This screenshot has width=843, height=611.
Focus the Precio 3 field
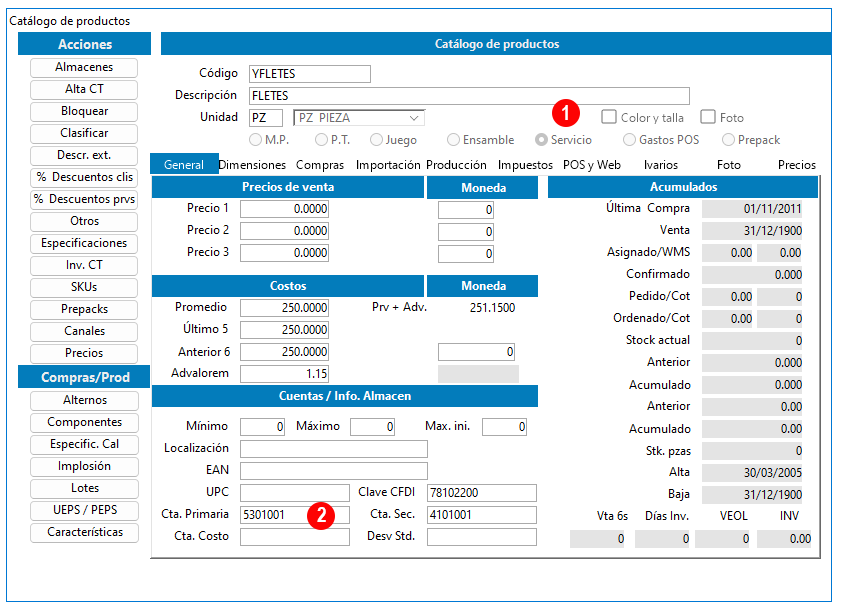tap(284, 253)
